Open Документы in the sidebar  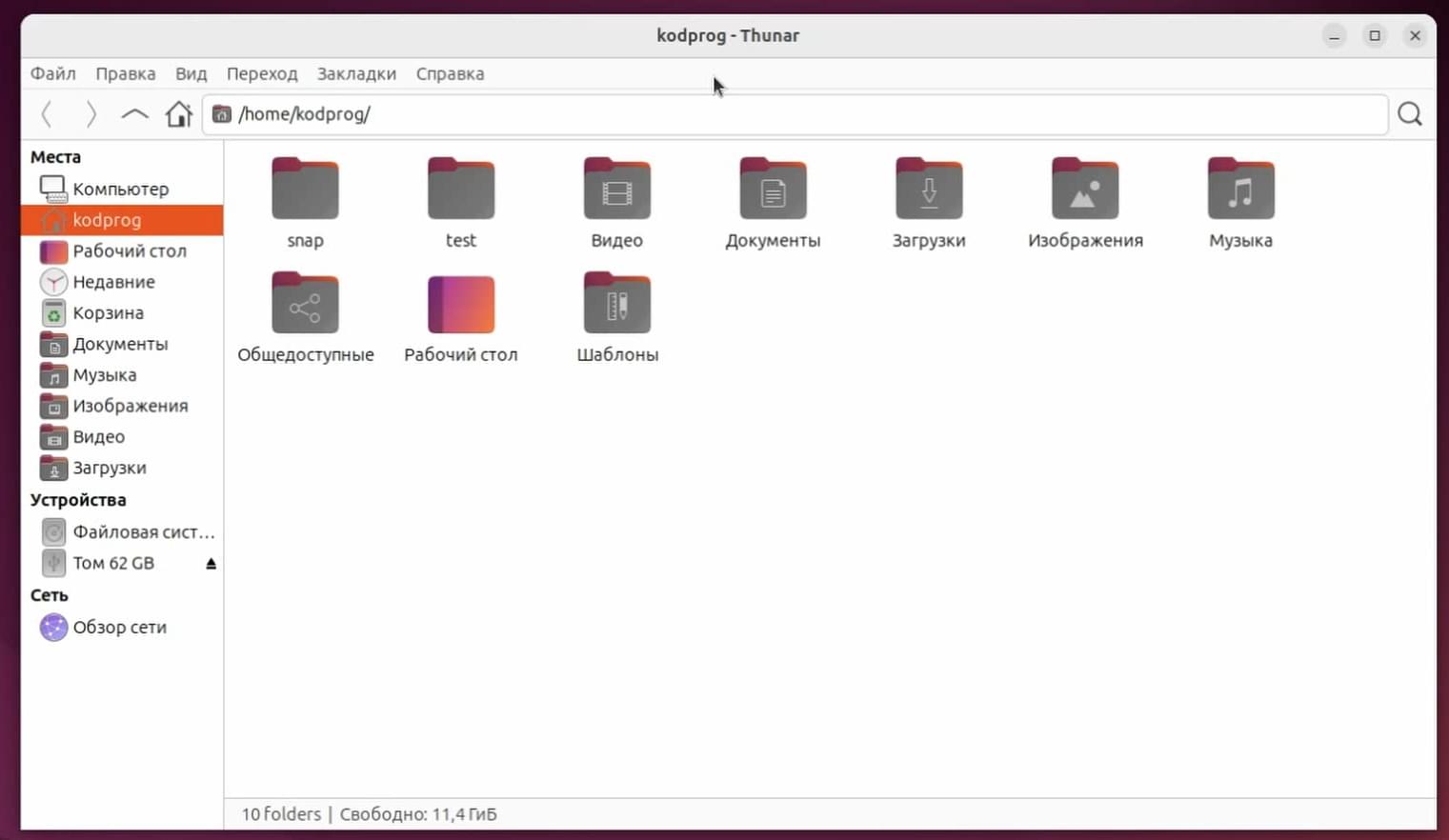click(x=122, y=344)
